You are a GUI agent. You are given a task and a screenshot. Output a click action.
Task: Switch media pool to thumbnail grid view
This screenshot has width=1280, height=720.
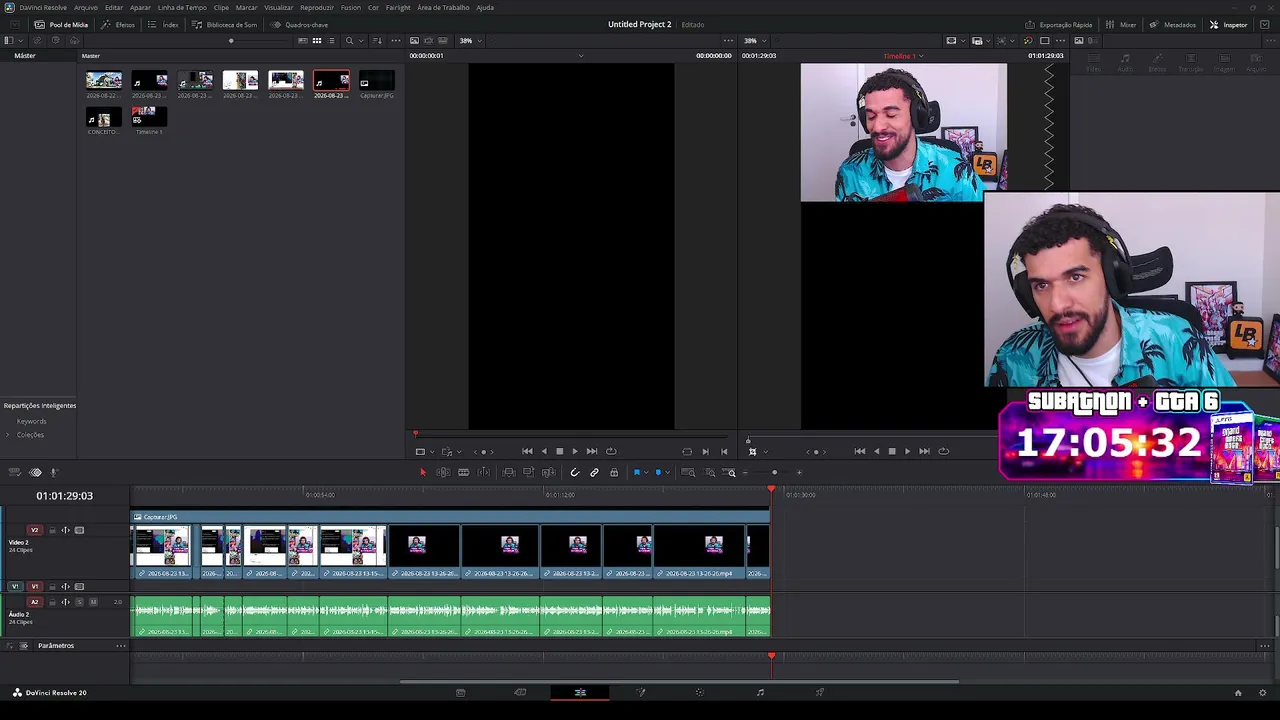tap(317, 41)
